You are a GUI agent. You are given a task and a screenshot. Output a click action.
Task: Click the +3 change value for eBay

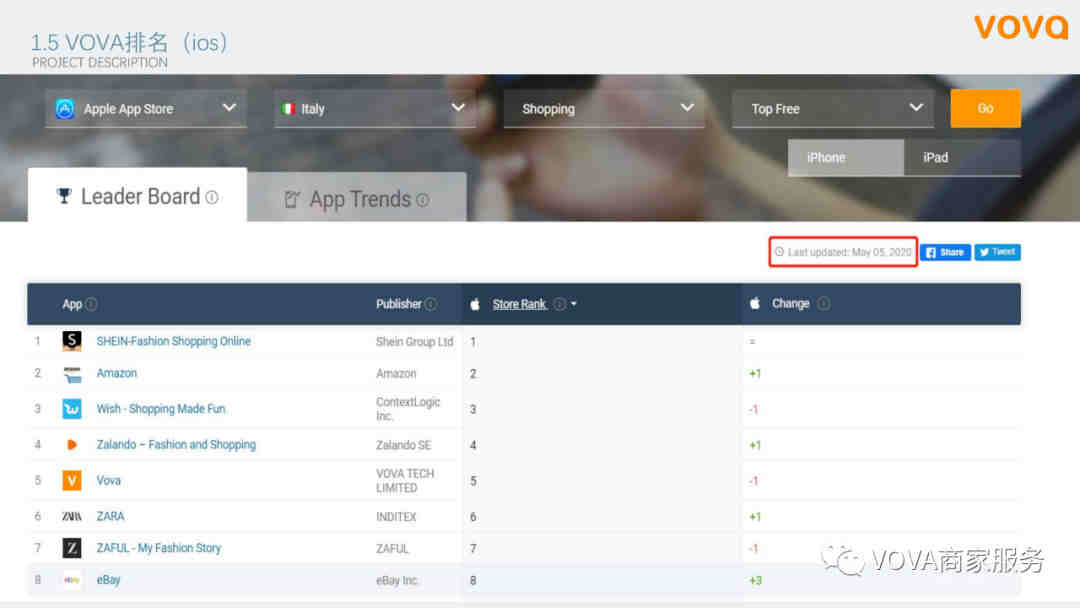click(756, 580)
